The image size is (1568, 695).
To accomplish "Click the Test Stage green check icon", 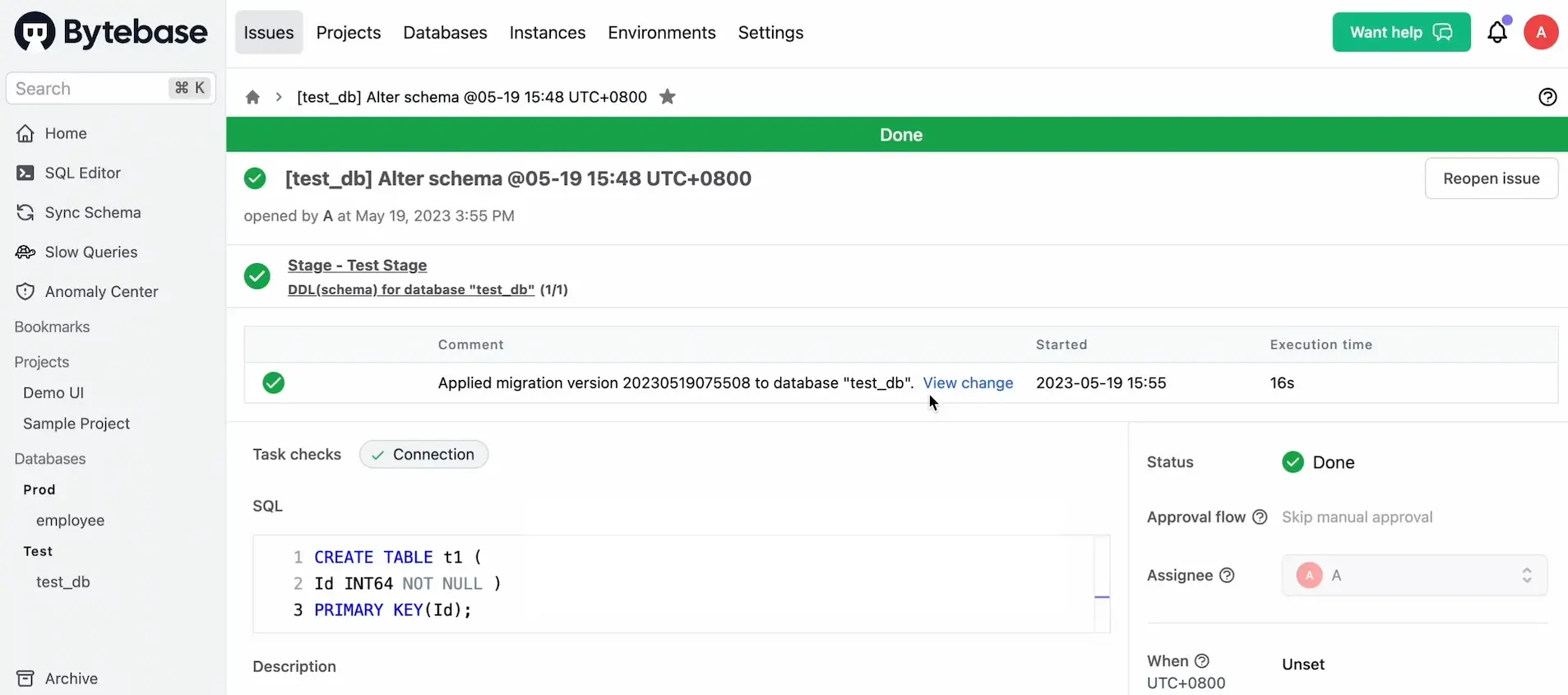I will [257, 276].
